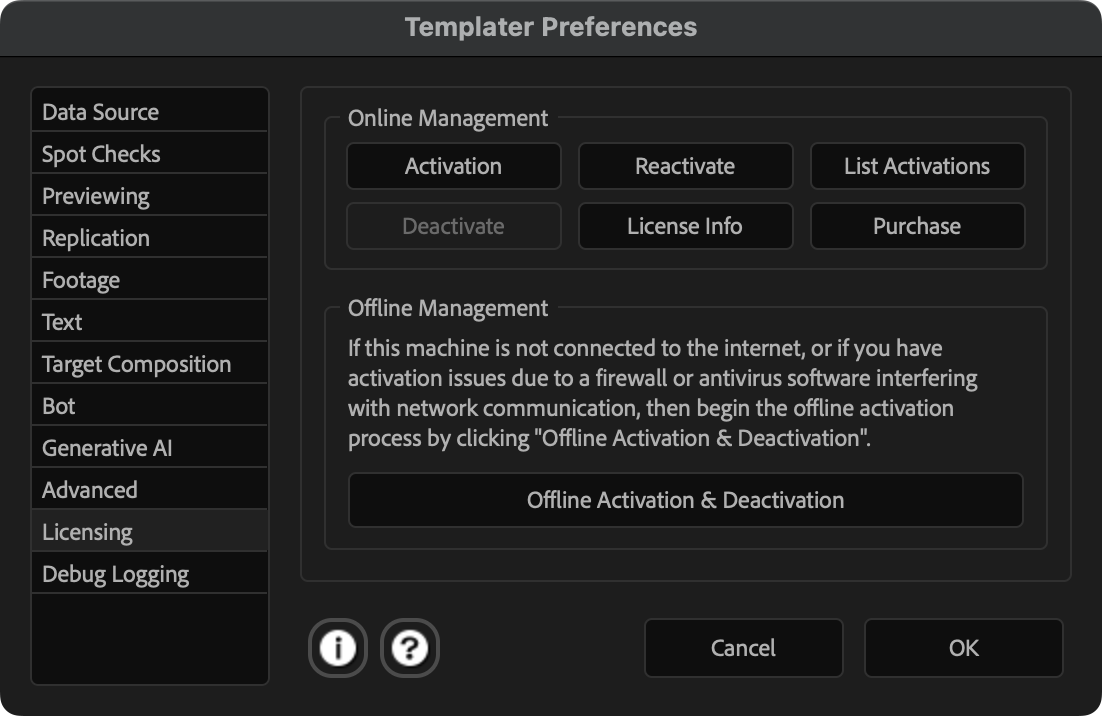This screenshot has width=1102, height=716.
Task: Open help with the question mark icon
Action: (410, 649)
